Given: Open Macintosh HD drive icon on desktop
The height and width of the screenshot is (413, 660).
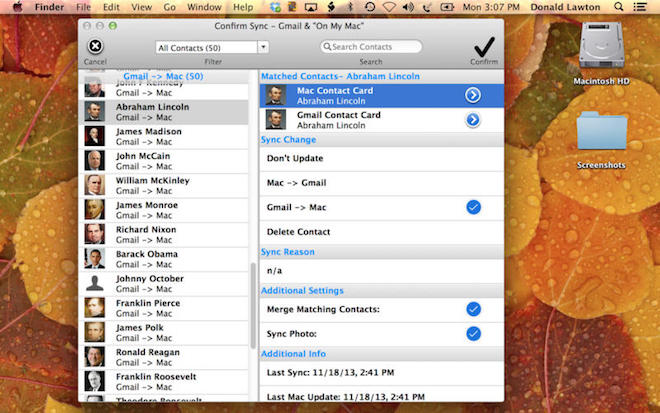Looking at the screenshot, I should click(x=601, y=45).
